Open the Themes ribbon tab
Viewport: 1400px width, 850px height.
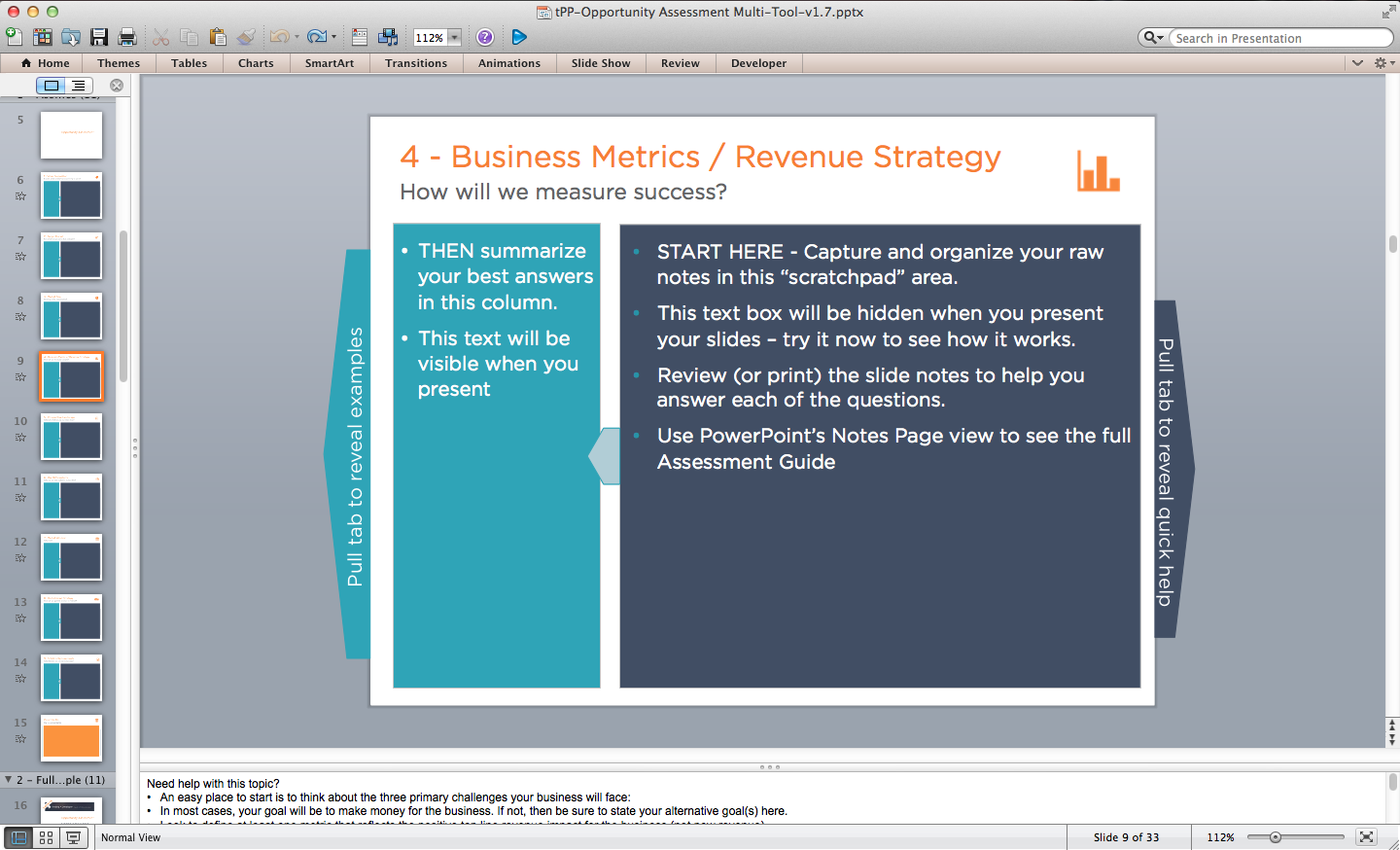pos(119,63)
